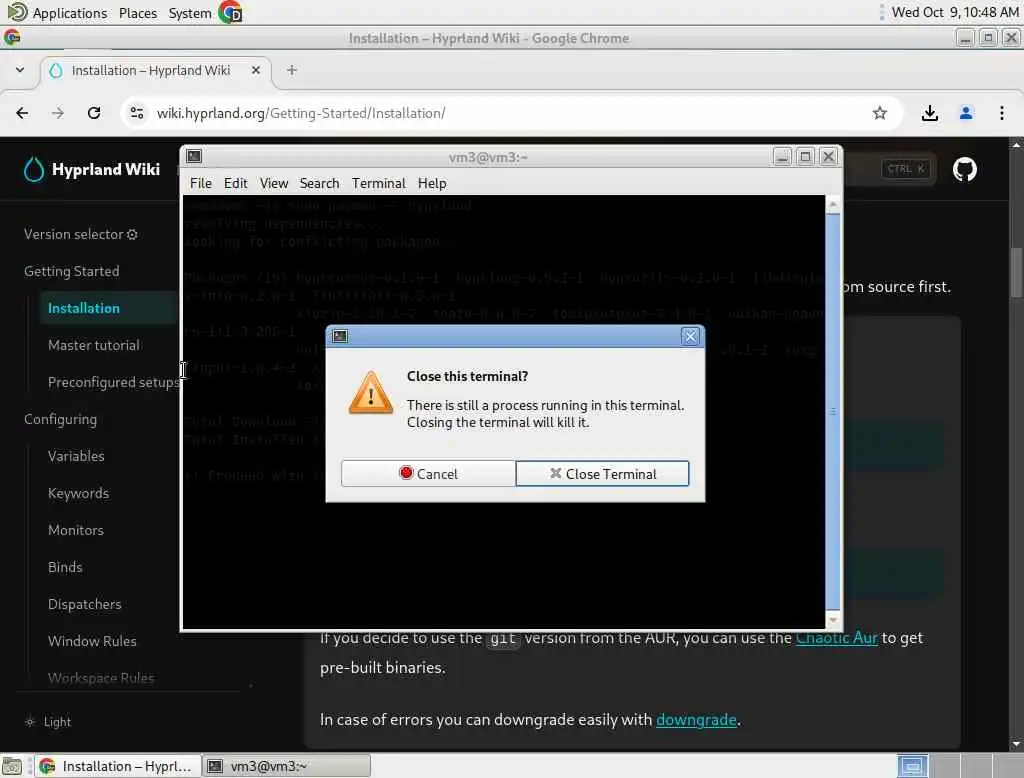
Task: Click the clock in top panel
Action: tap(955, 12)
